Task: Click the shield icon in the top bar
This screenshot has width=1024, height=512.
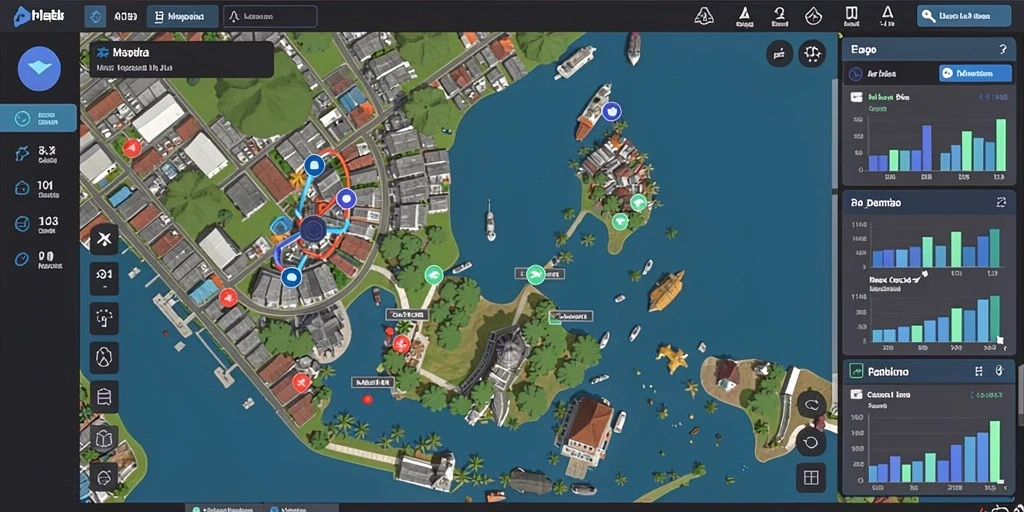Action: pos(813,16)
